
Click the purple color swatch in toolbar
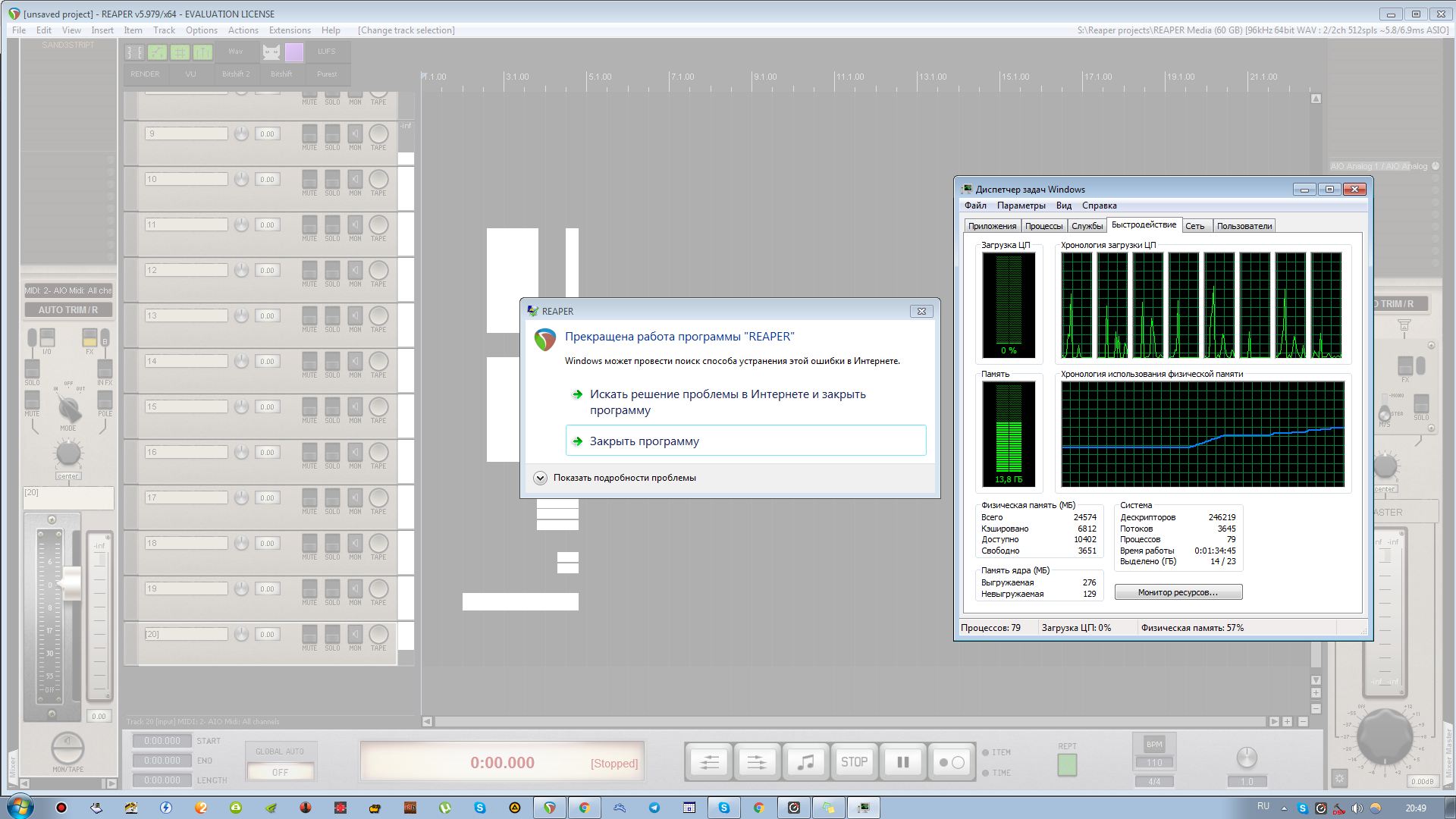tap(294, 52)
